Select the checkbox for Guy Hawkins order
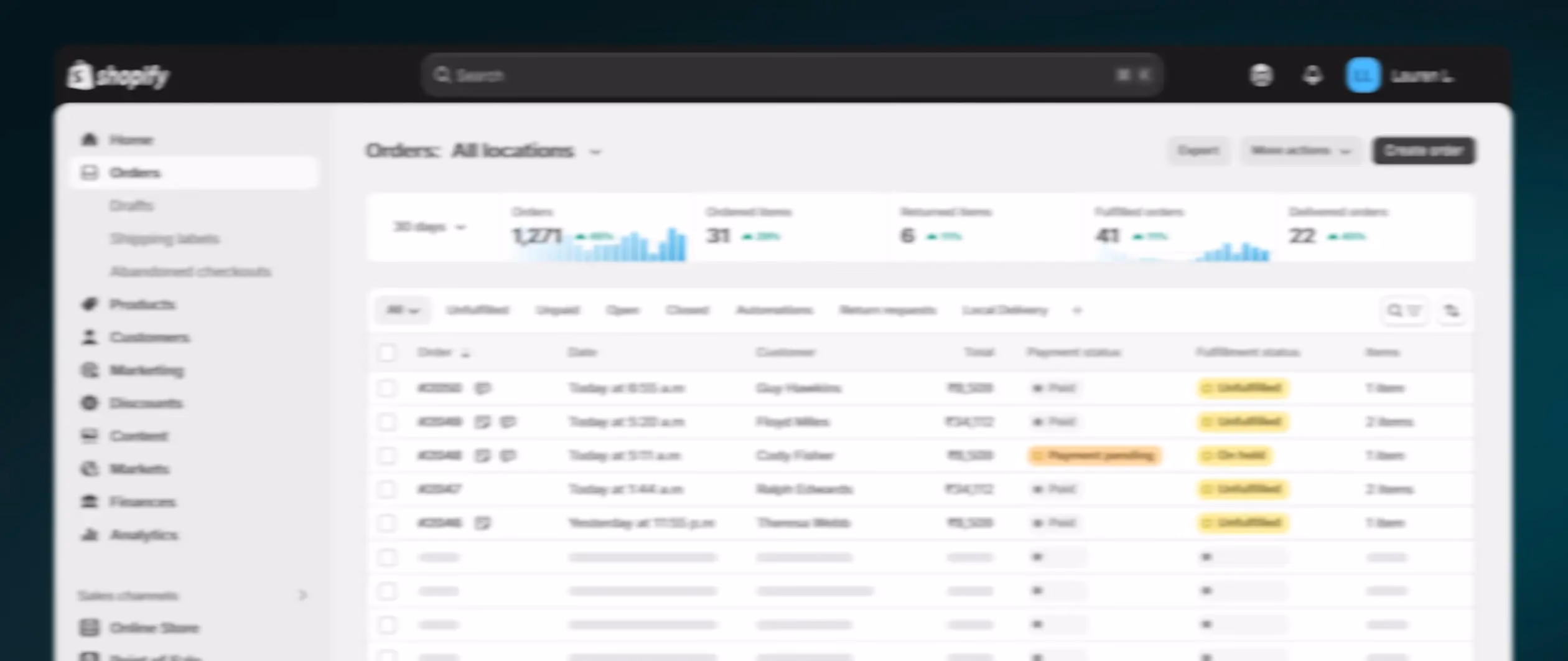This screenshot has height=661, width=1568. click(387, 388)
